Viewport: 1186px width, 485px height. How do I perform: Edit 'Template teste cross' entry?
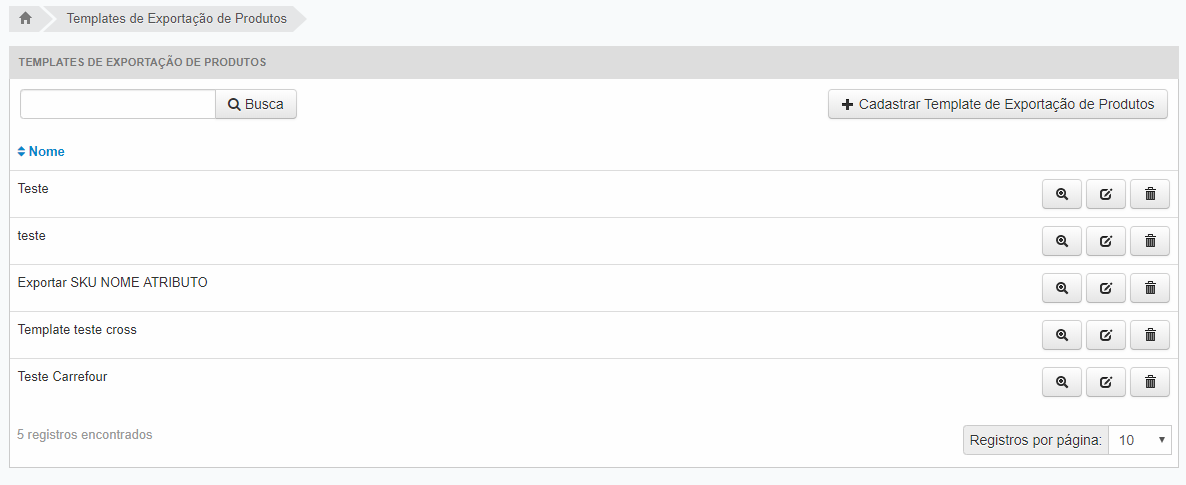[1106, 335]
